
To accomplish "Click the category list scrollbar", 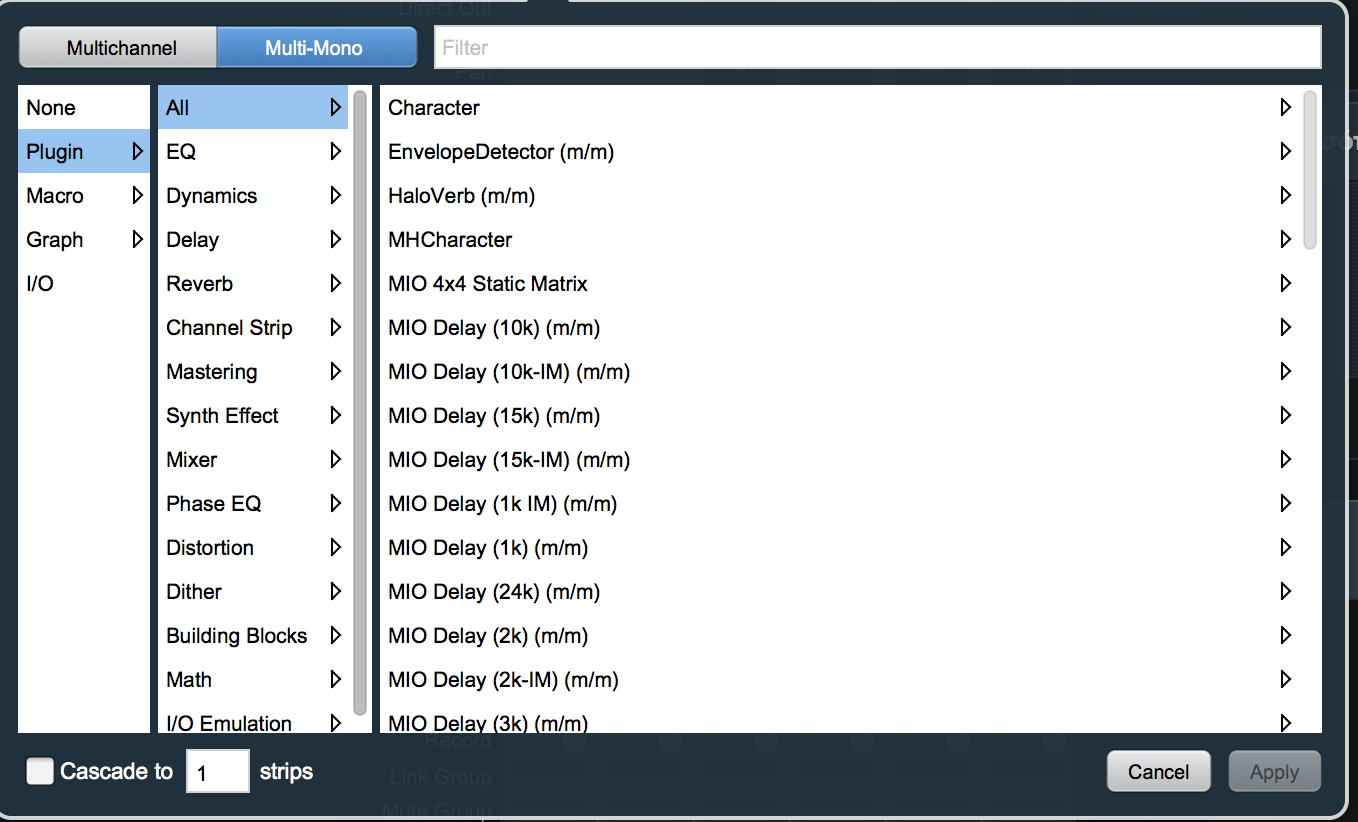I will pyautogui.click(x=360, y=400).
